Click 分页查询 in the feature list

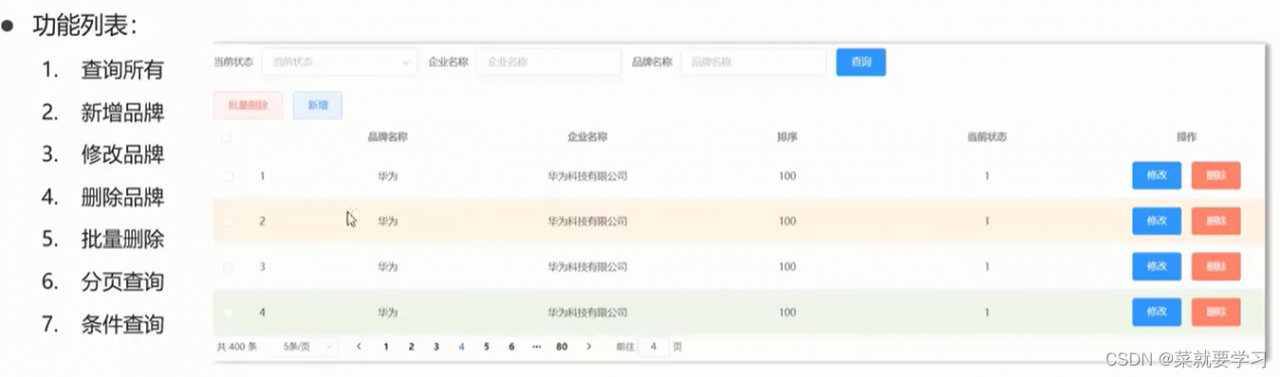pos(123,281)
